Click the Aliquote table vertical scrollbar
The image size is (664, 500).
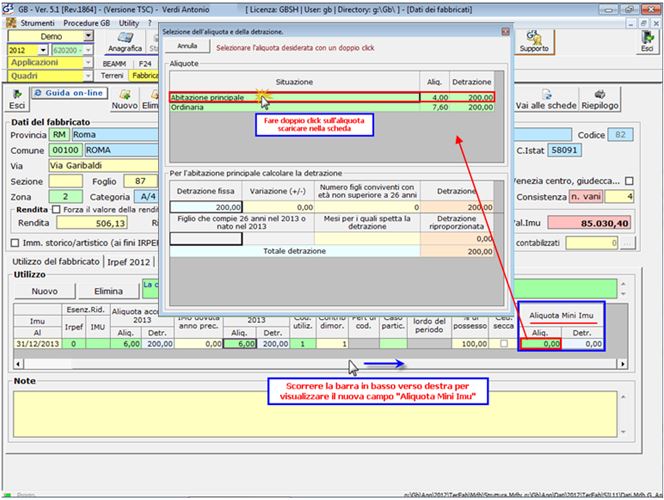[x=499, y=116]
